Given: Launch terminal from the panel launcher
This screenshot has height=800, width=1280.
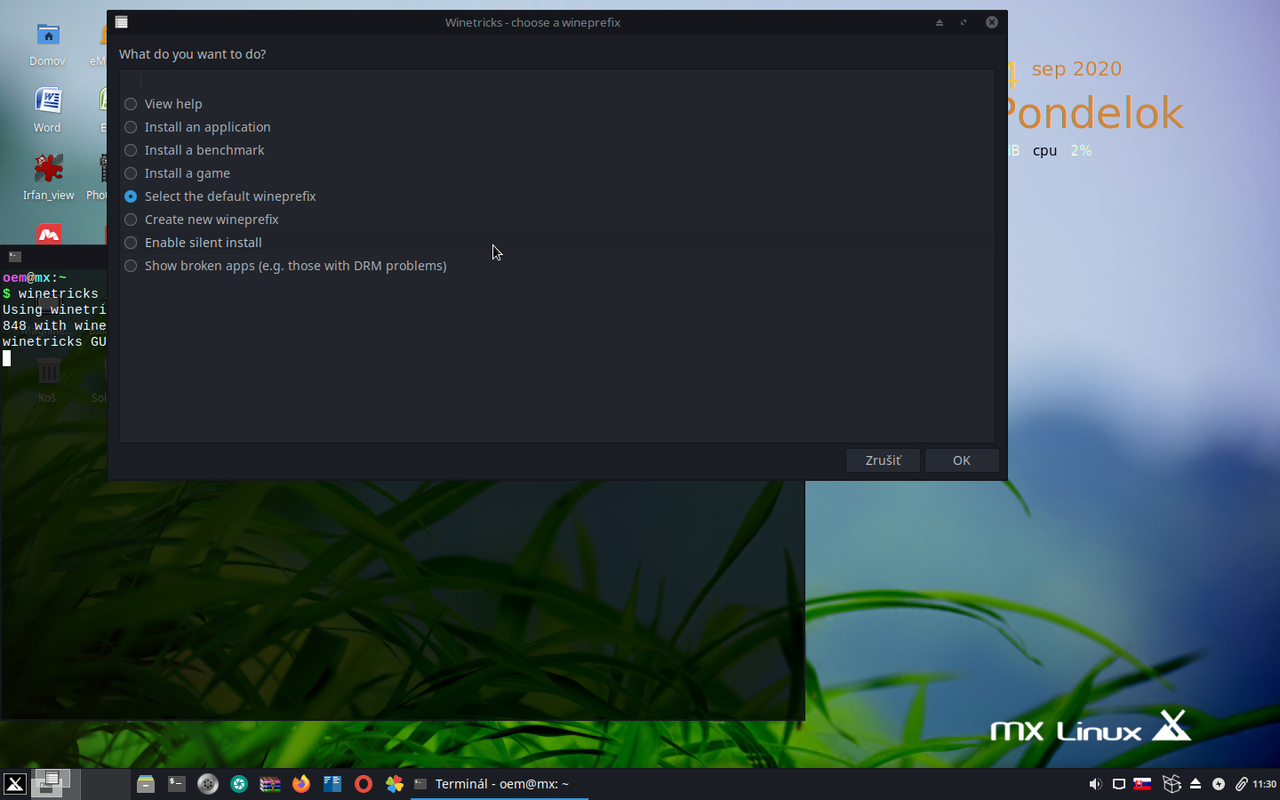Looking at the screenshot, I should tap(177, 784).
